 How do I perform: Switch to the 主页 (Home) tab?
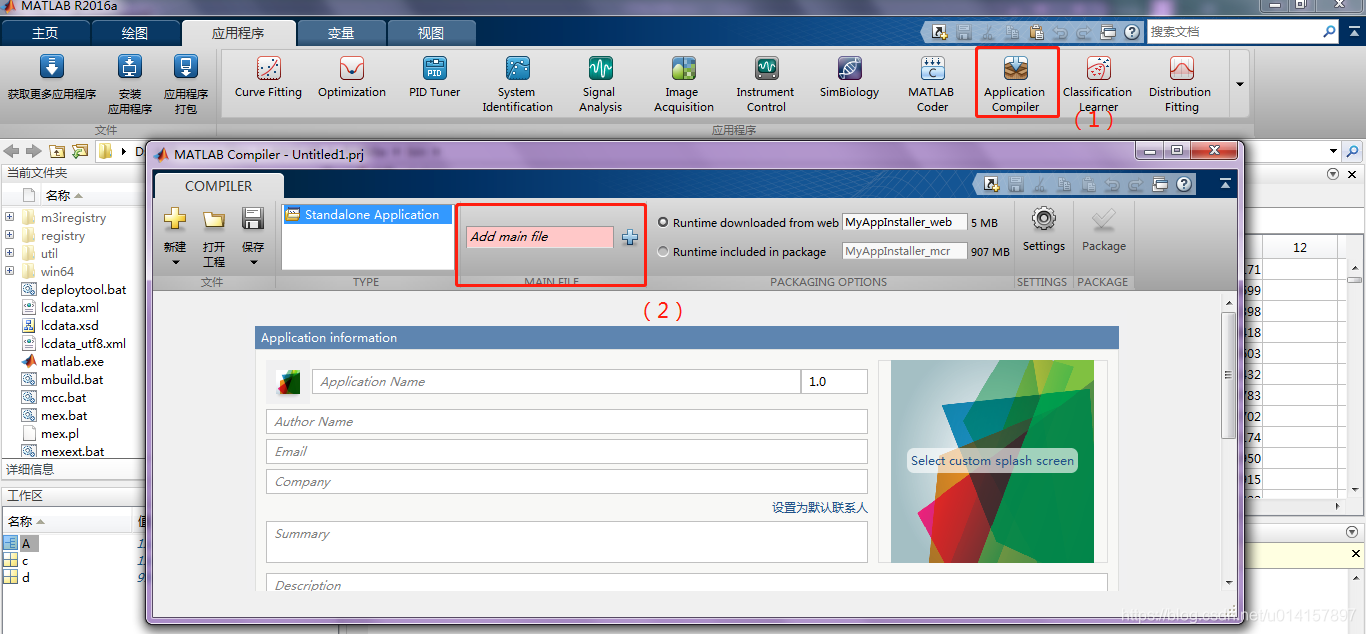pos(45,33)
